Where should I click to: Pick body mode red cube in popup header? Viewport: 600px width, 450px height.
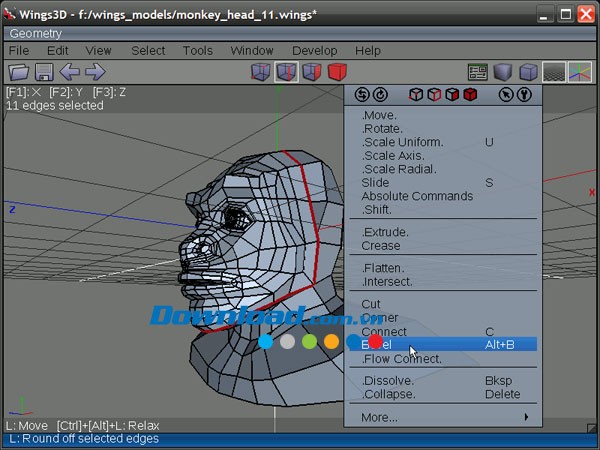tap(470, 95)
